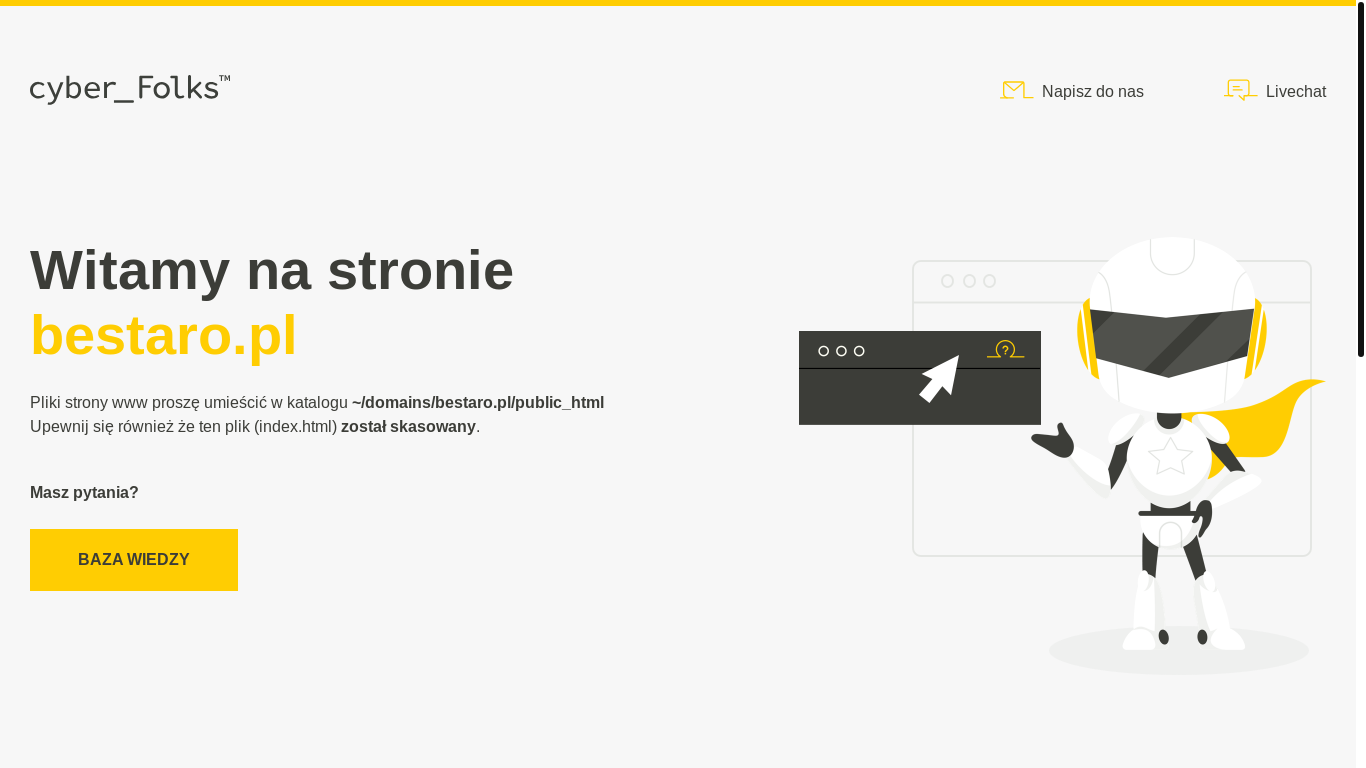This screenshot has height=768, width=1366.
Task: Click the Witamy na stronie heading
Action: pos(271,270)
